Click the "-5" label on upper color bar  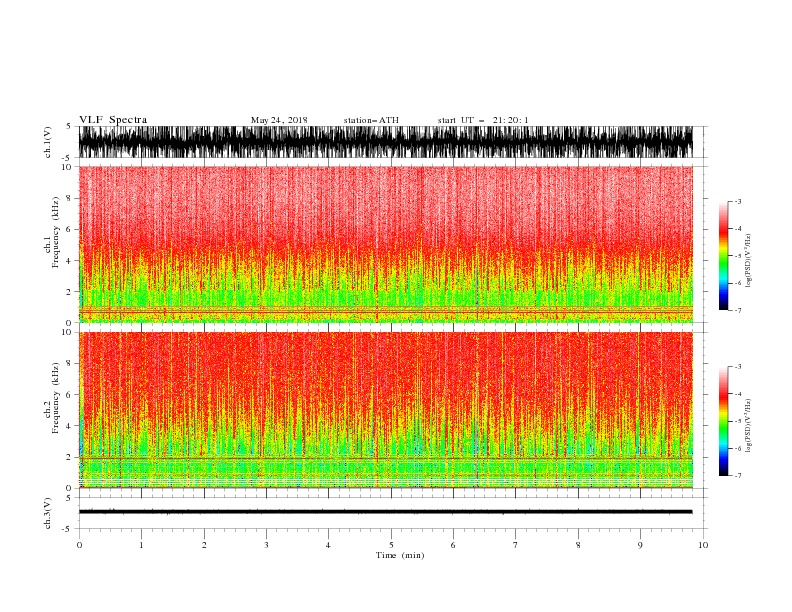[x=737, y=256]
